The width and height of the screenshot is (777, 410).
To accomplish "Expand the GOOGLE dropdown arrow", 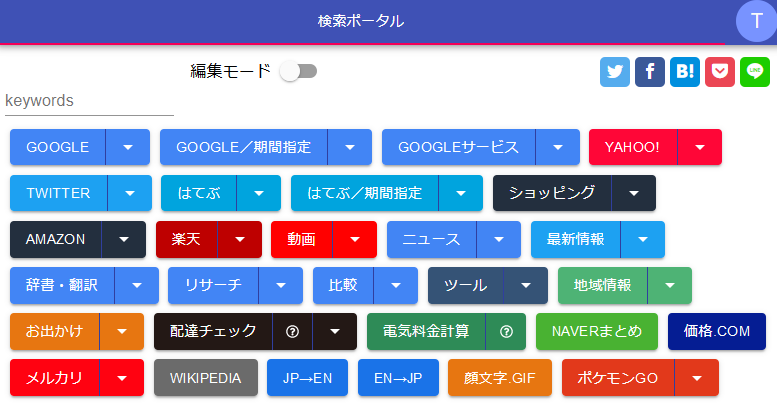I will 128,147.
